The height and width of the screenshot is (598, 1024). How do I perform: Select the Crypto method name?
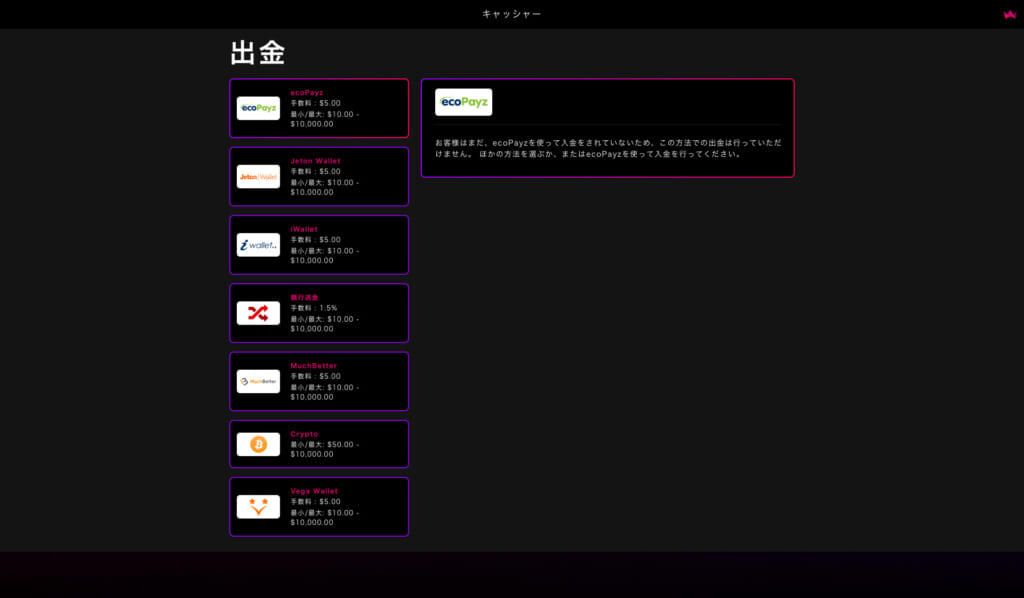click(304, 434)
